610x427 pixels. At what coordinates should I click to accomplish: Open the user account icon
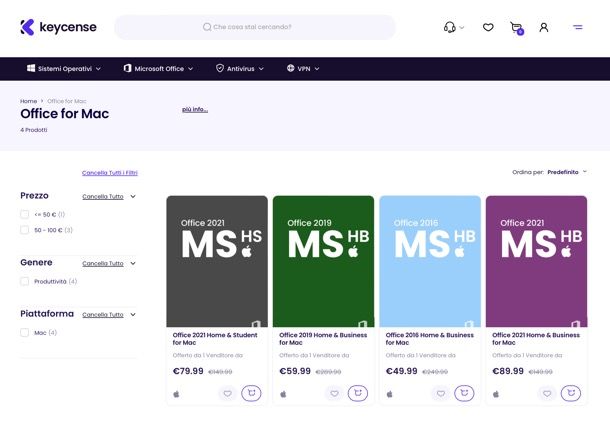(x=543, y=27)
